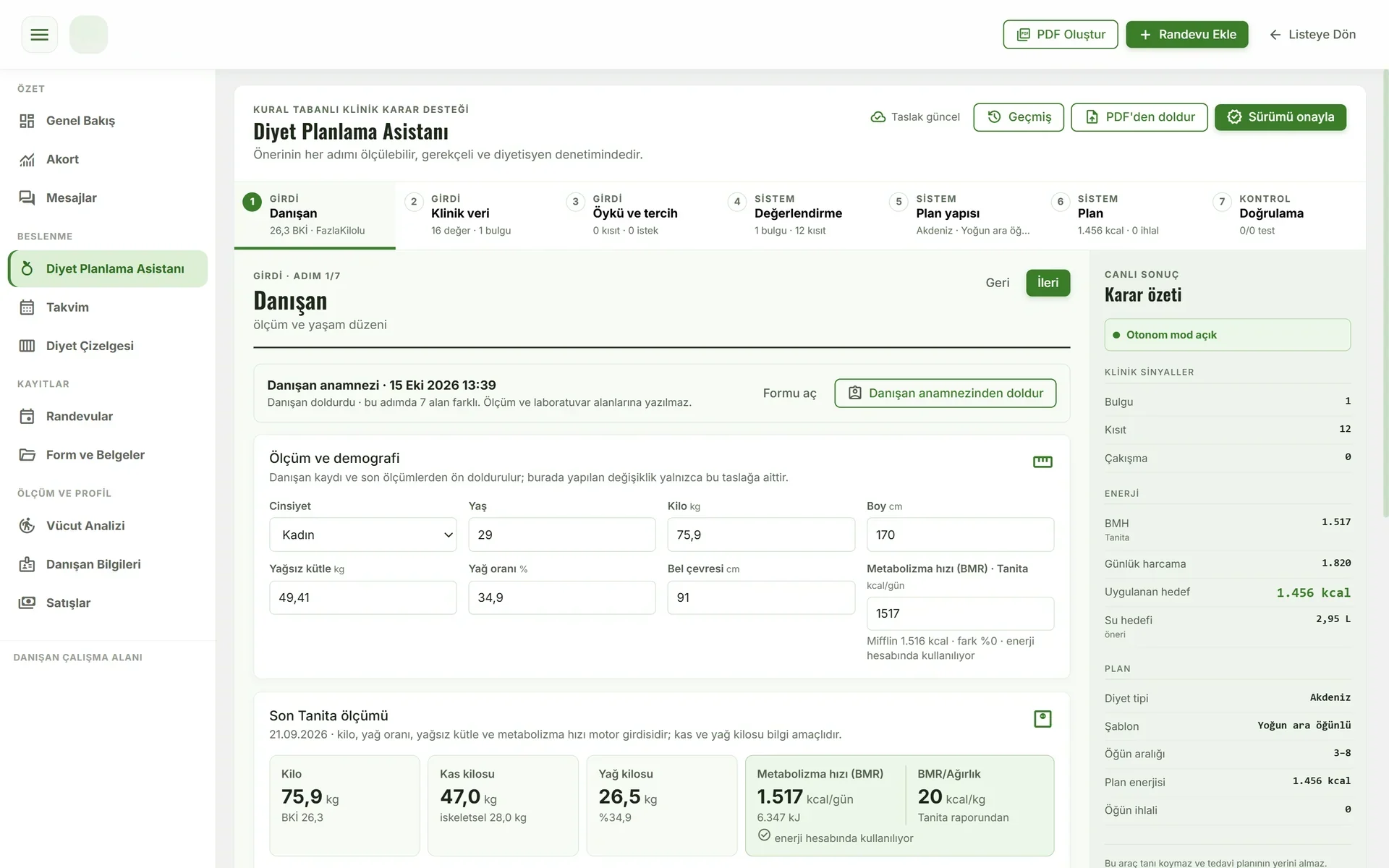Open Vücut Analizi page
The height and width of the screenshot is (868, 1389).
point(107,526)
